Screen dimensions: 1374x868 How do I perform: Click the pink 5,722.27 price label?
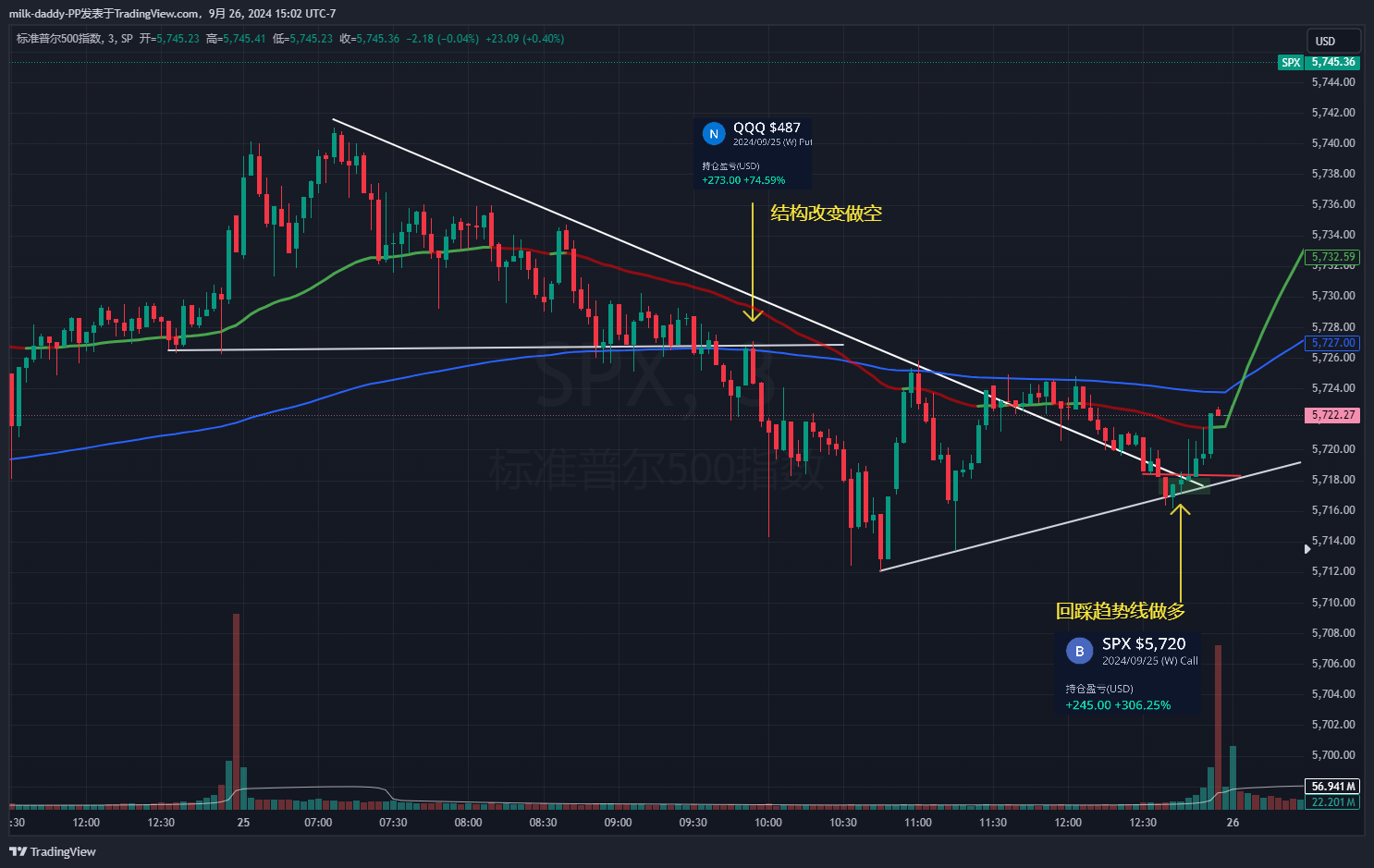[1332, 415]
